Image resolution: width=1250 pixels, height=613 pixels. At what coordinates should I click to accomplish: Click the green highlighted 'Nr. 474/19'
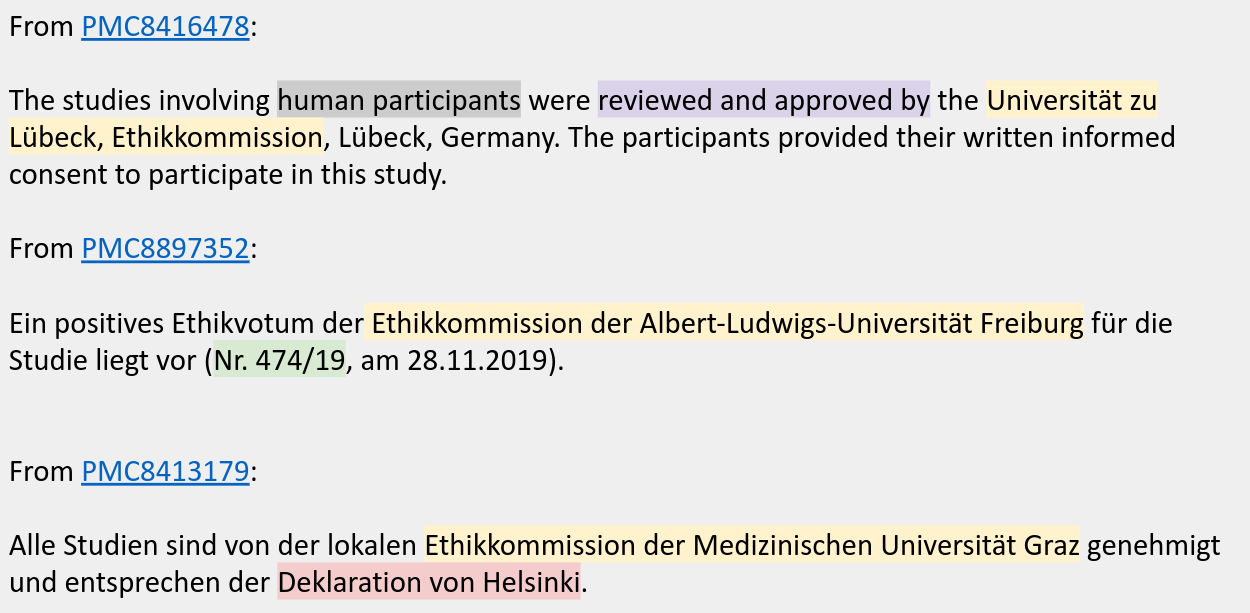pos(280,360)
